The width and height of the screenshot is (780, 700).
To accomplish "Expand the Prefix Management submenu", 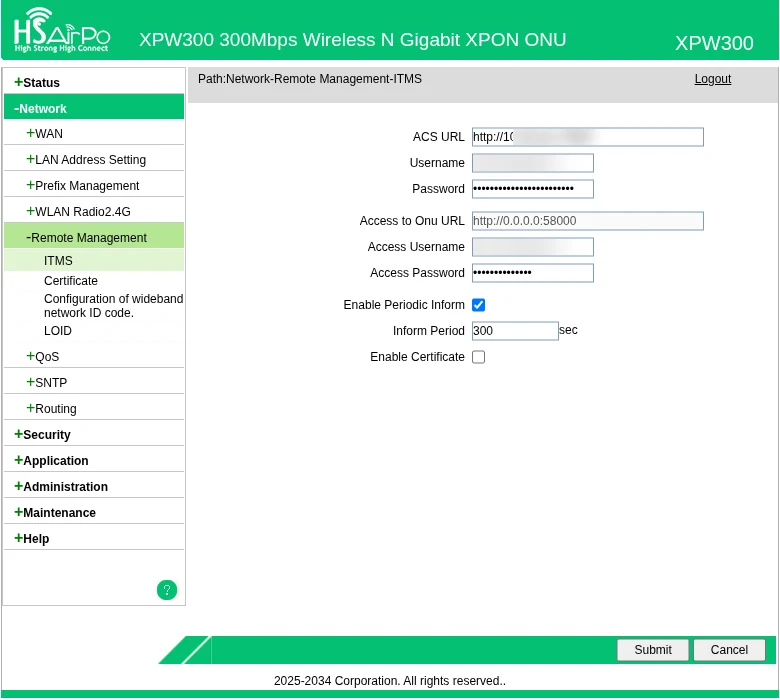I will click(83, 186).
